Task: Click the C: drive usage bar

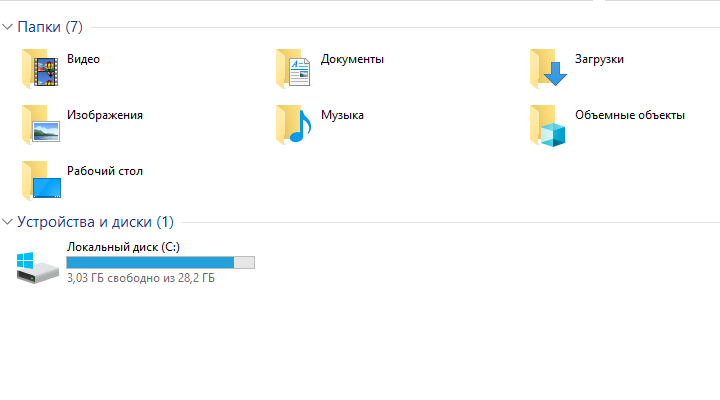Action: (x=160, y=262)
